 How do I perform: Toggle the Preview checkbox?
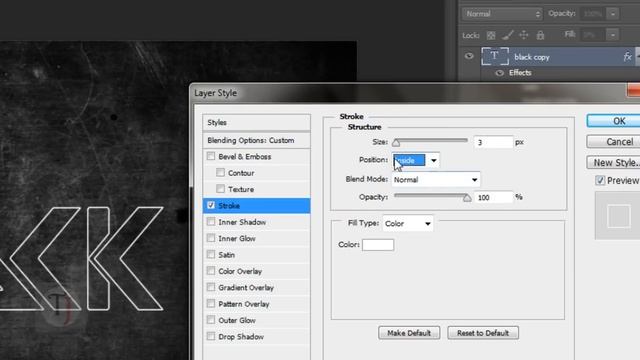[600, 180]
